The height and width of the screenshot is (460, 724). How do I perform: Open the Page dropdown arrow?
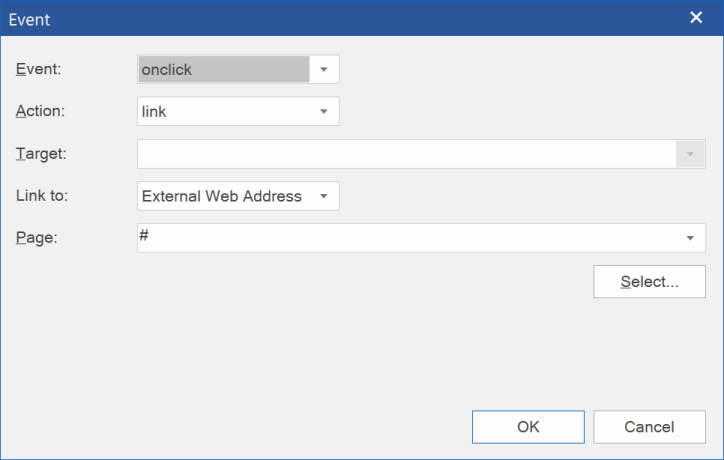pyautogui.click(x=690, y=238)
